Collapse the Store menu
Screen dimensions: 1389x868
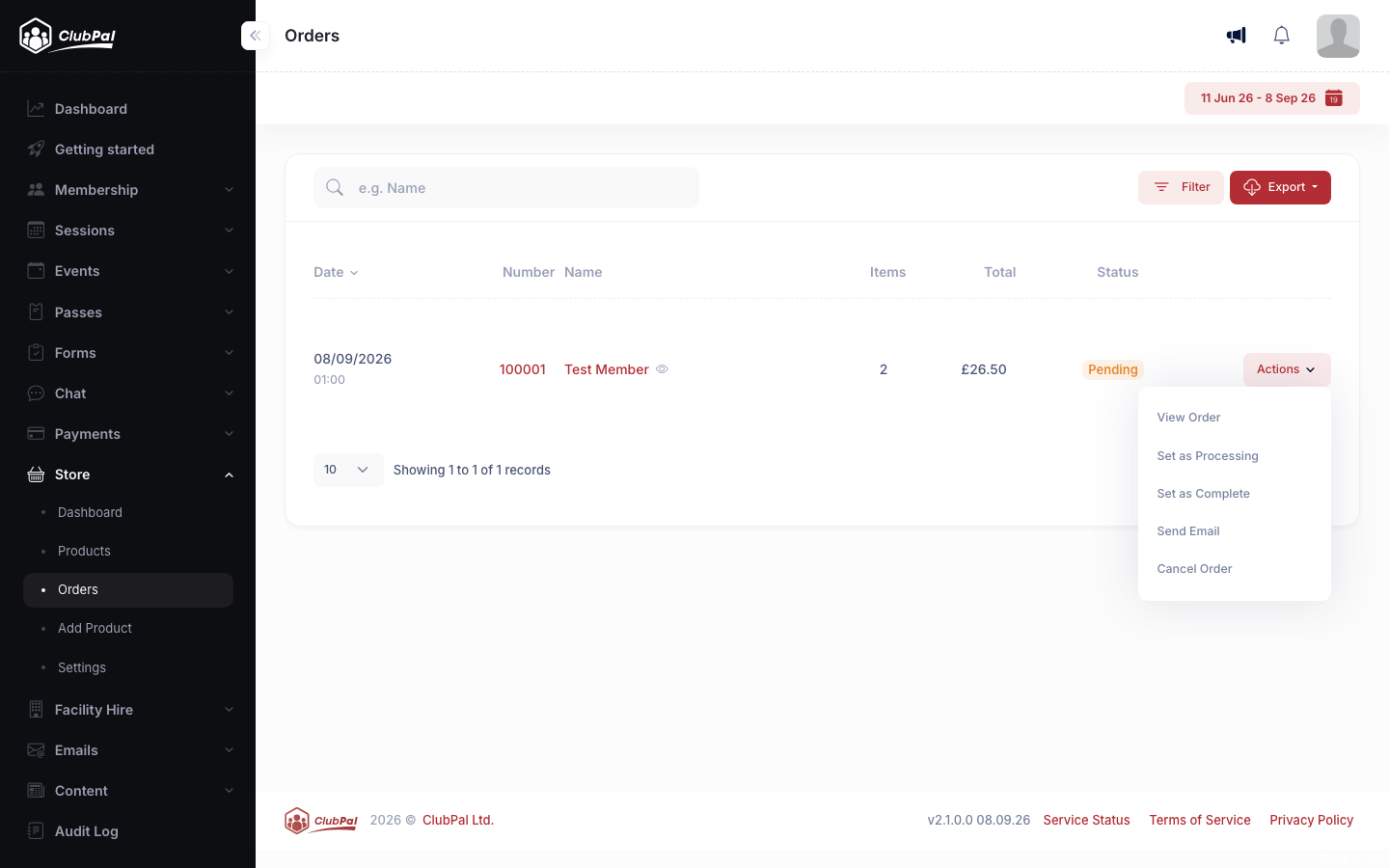click(127, 475)
